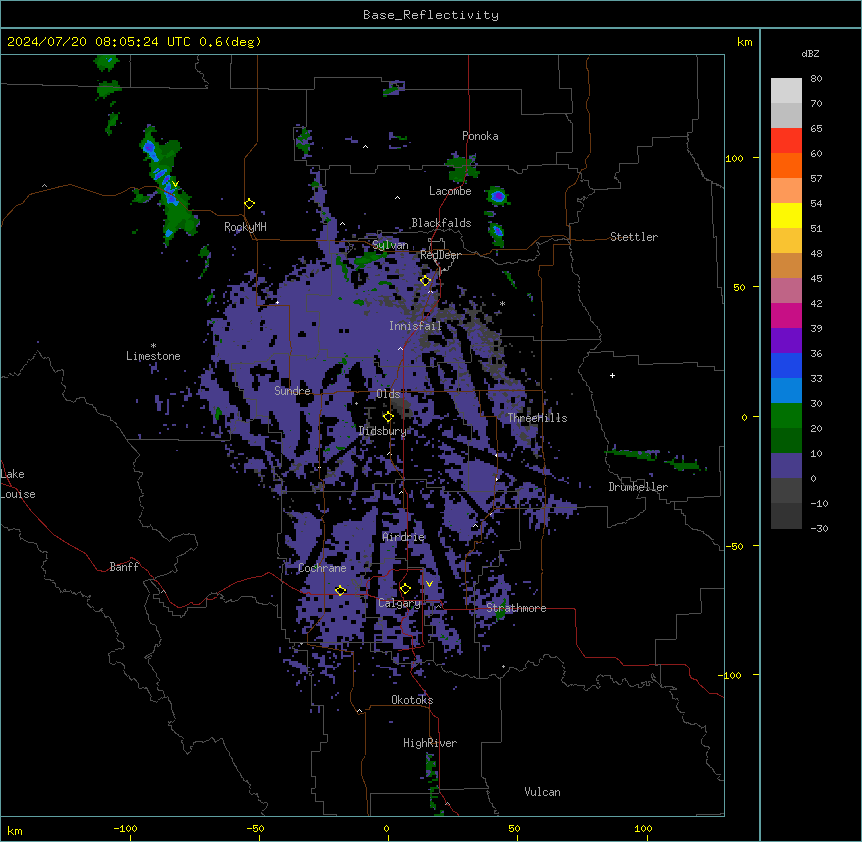Click the Innisfail city label
This screenshot has width=862, height=842.
[x=415, y=326]
